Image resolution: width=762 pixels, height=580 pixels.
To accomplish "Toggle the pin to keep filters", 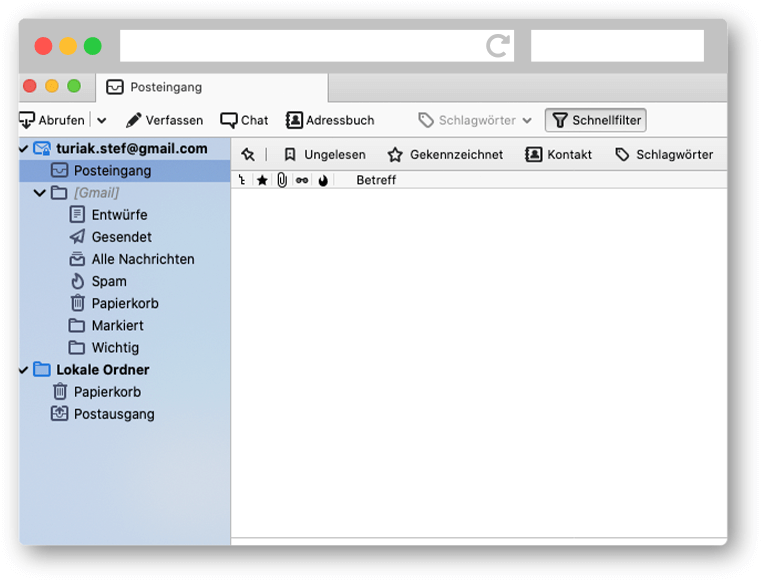I will 248,155.
